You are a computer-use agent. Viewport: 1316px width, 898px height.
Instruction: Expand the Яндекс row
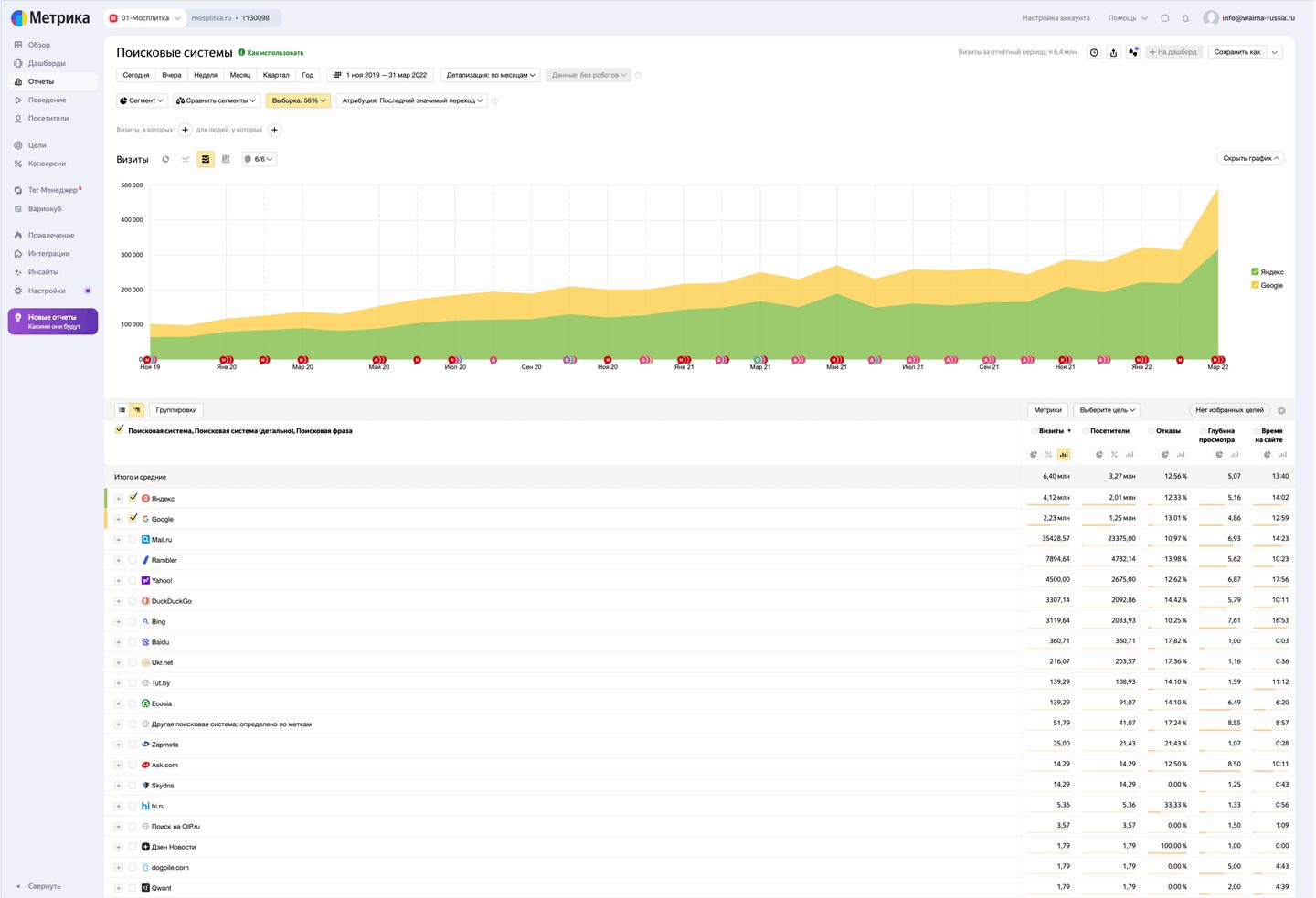[x=118, y=499]
